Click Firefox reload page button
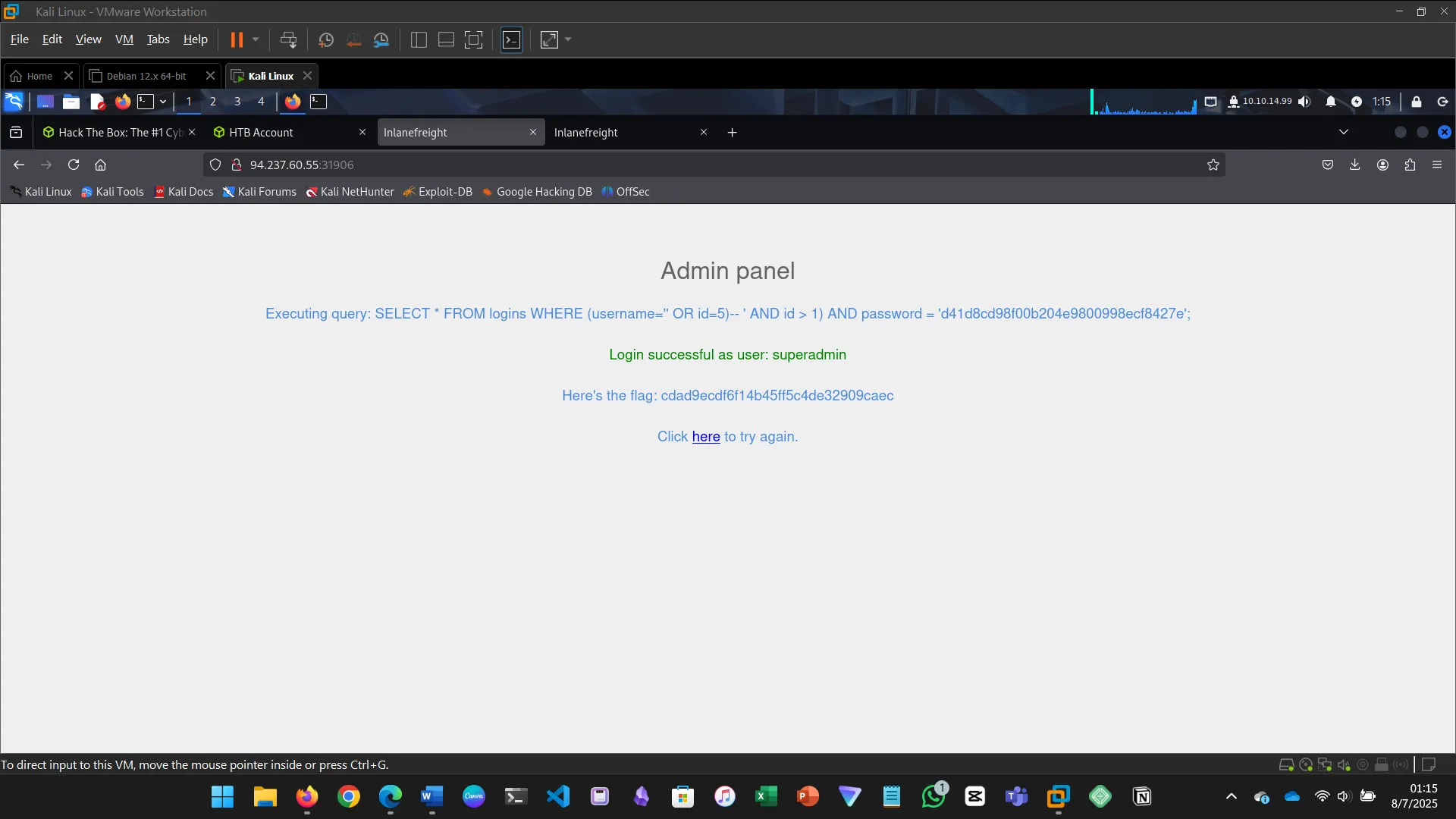 pos(74,165)
